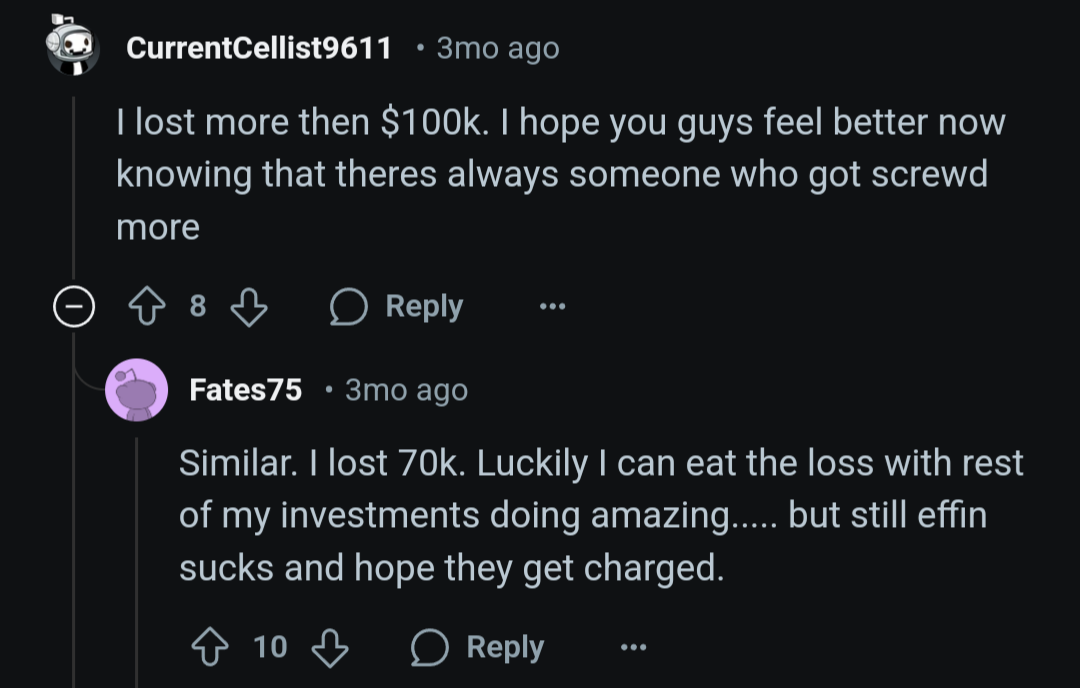Screen dimensions: 1080x688
Task: Collapse the CurrentCellist9611 comment thread
Action: point(73,307)
